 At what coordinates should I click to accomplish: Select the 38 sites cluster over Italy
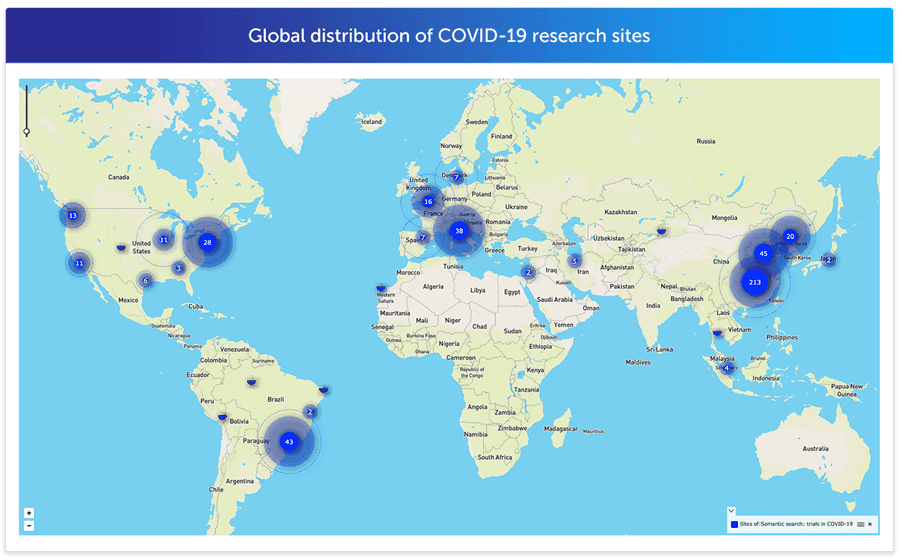pos(459,231)
